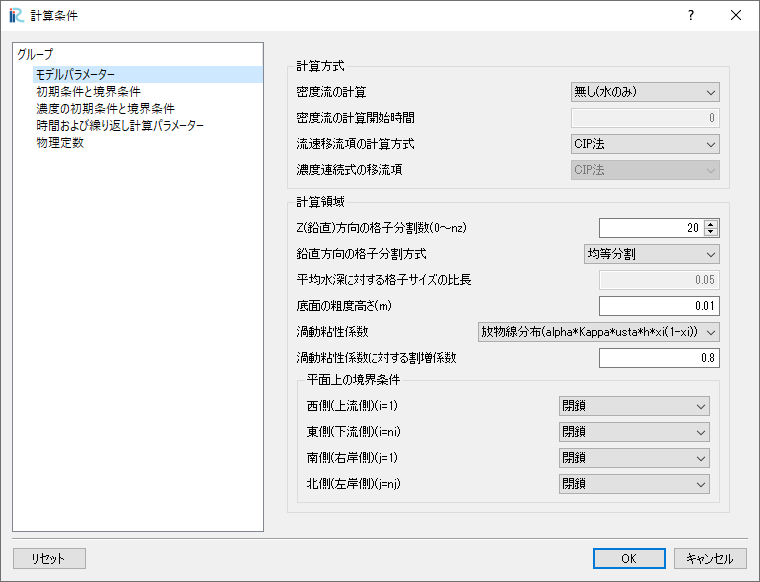The image size is (760, 582).
Task: Close the 計算条件 dialog
Action: pyautogui.click(x=736, y=16)
